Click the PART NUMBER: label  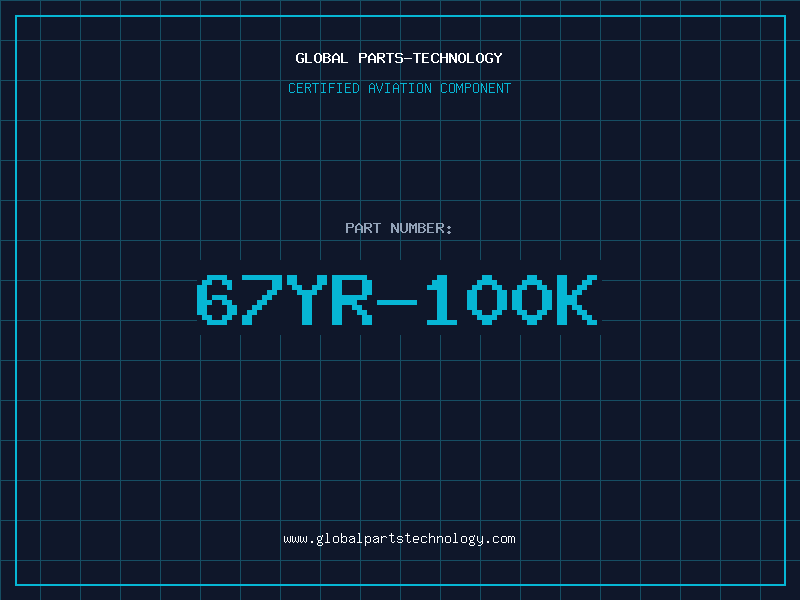399,228
